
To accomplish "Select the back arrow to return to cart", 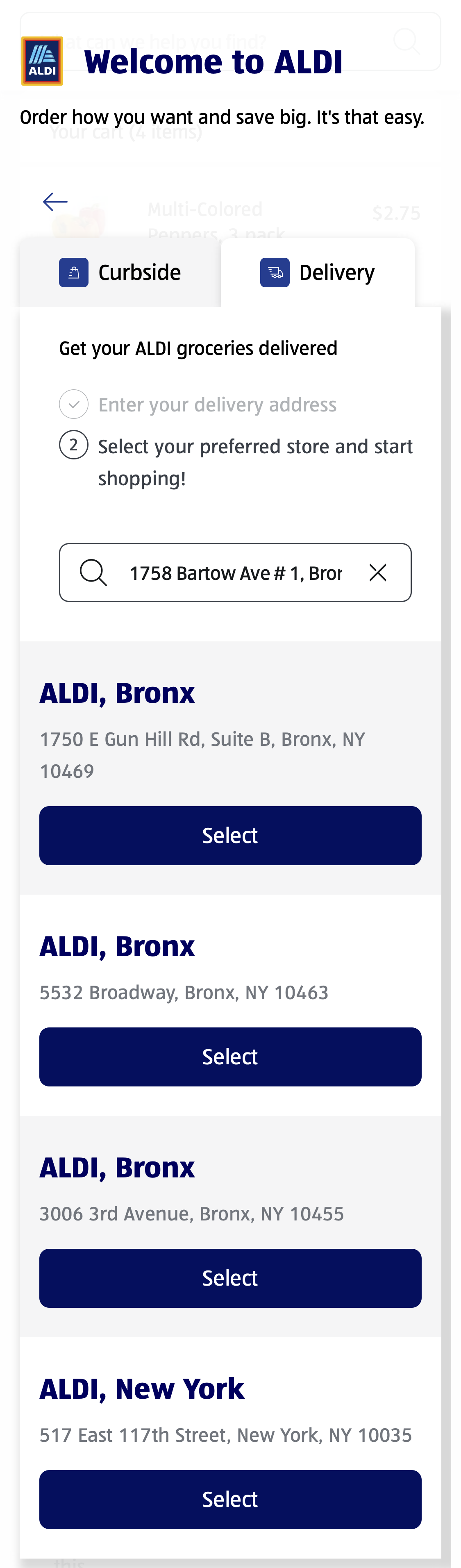I will click(x=55, y=202).
